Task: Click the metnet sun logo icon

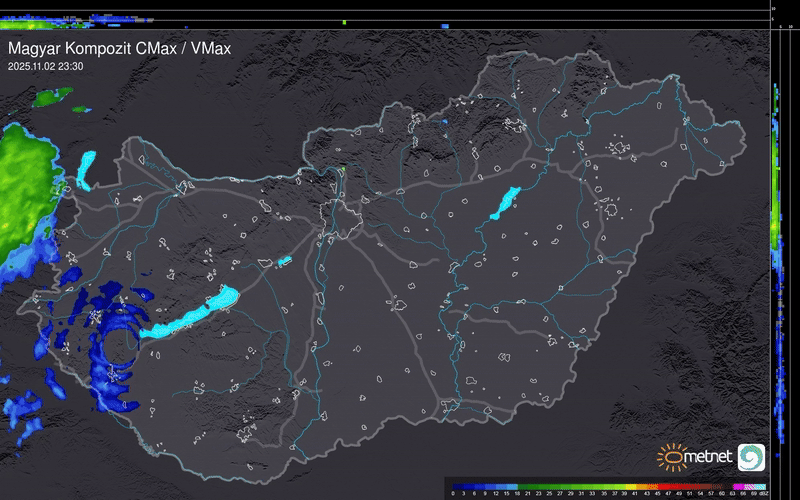Action: tap(670, 457)
